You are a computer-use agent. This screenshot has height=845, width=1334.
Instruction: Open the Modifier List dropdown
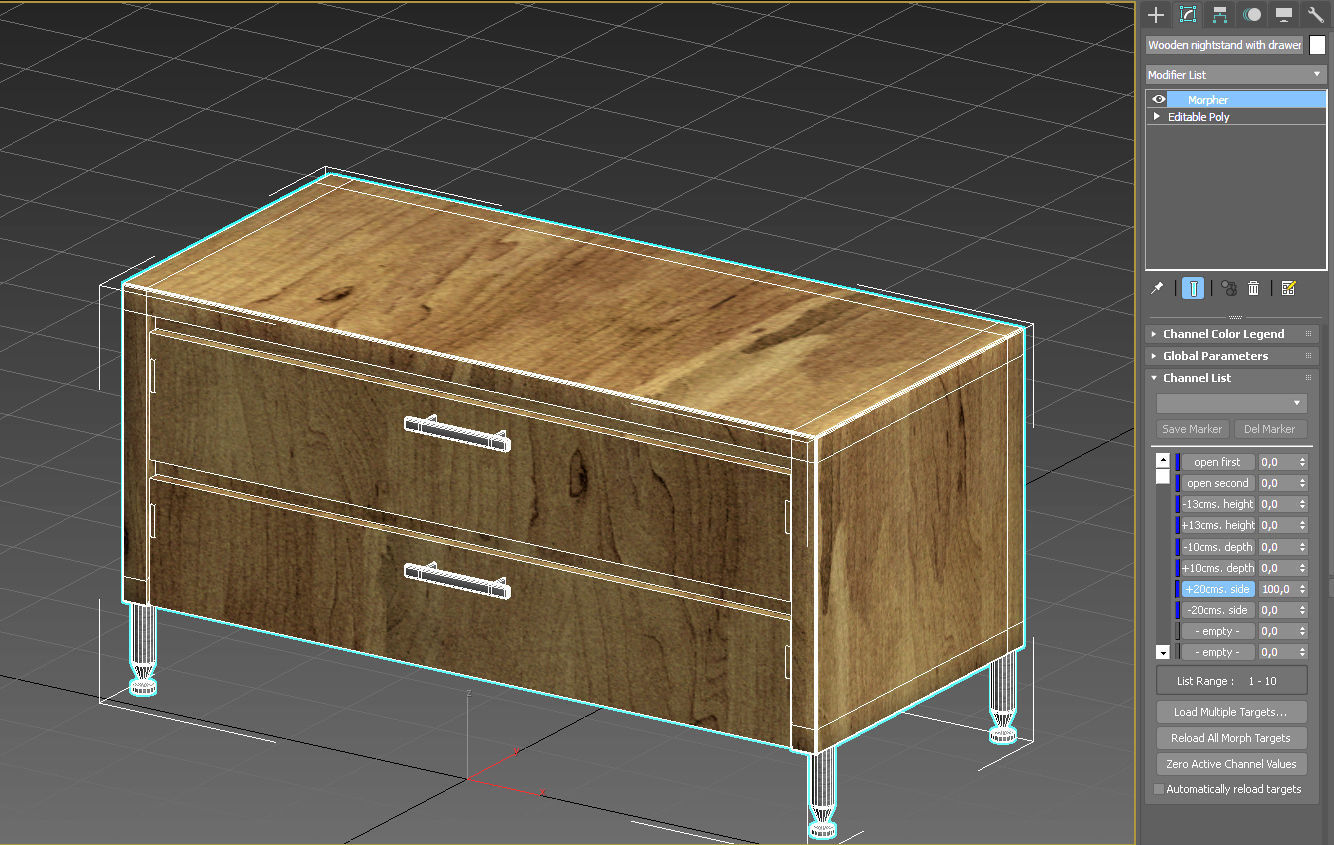pos(1236,75)
